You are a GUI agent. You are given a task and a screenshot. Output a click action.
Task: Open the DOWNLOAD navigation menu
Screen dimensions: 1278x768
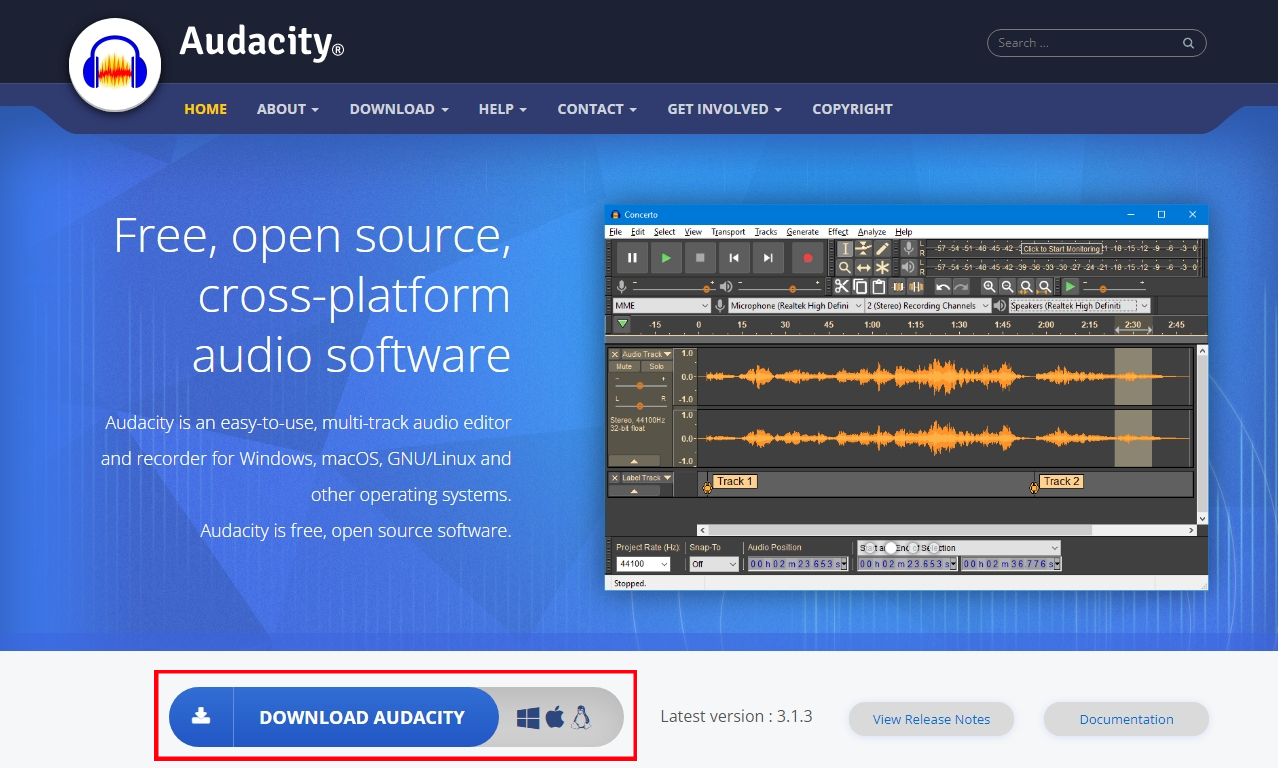point(393,109)
